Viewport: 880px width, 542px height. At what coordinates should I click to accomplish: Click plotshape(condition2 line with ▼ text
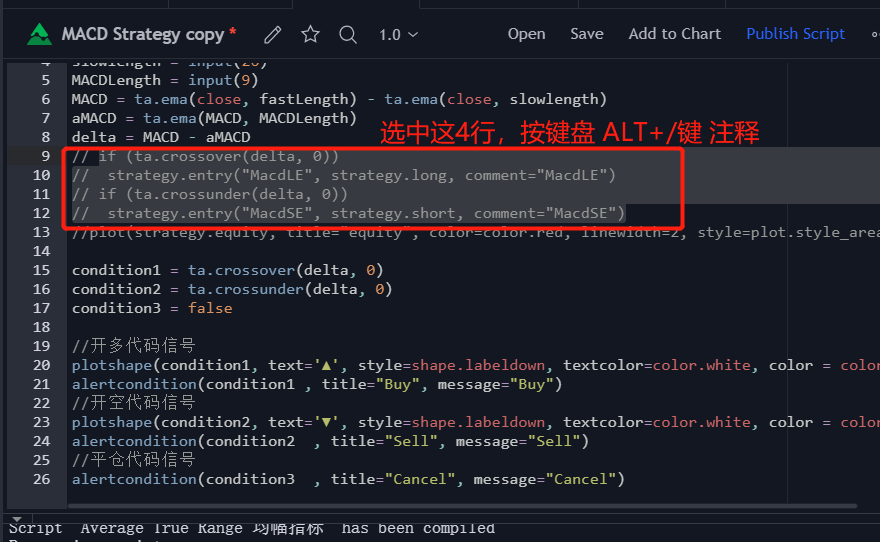(x=475, y=422)
